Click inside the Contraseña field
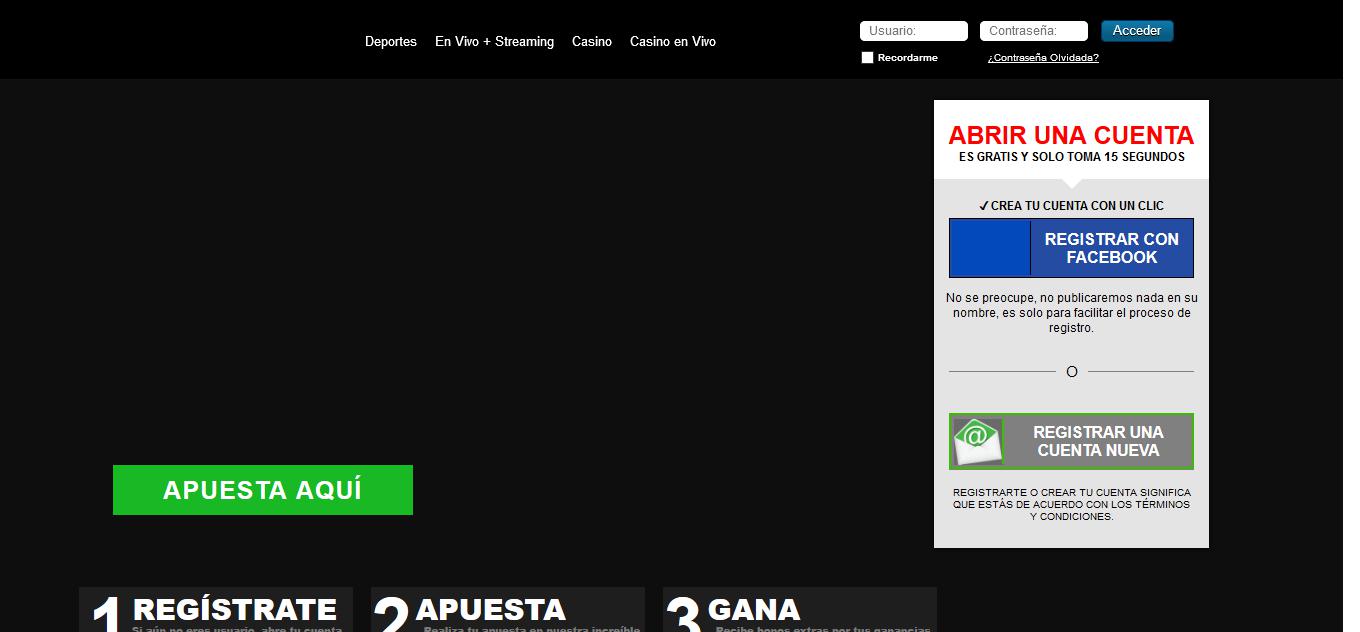This screenshot has height=632, width=1360. point(1034,30)
